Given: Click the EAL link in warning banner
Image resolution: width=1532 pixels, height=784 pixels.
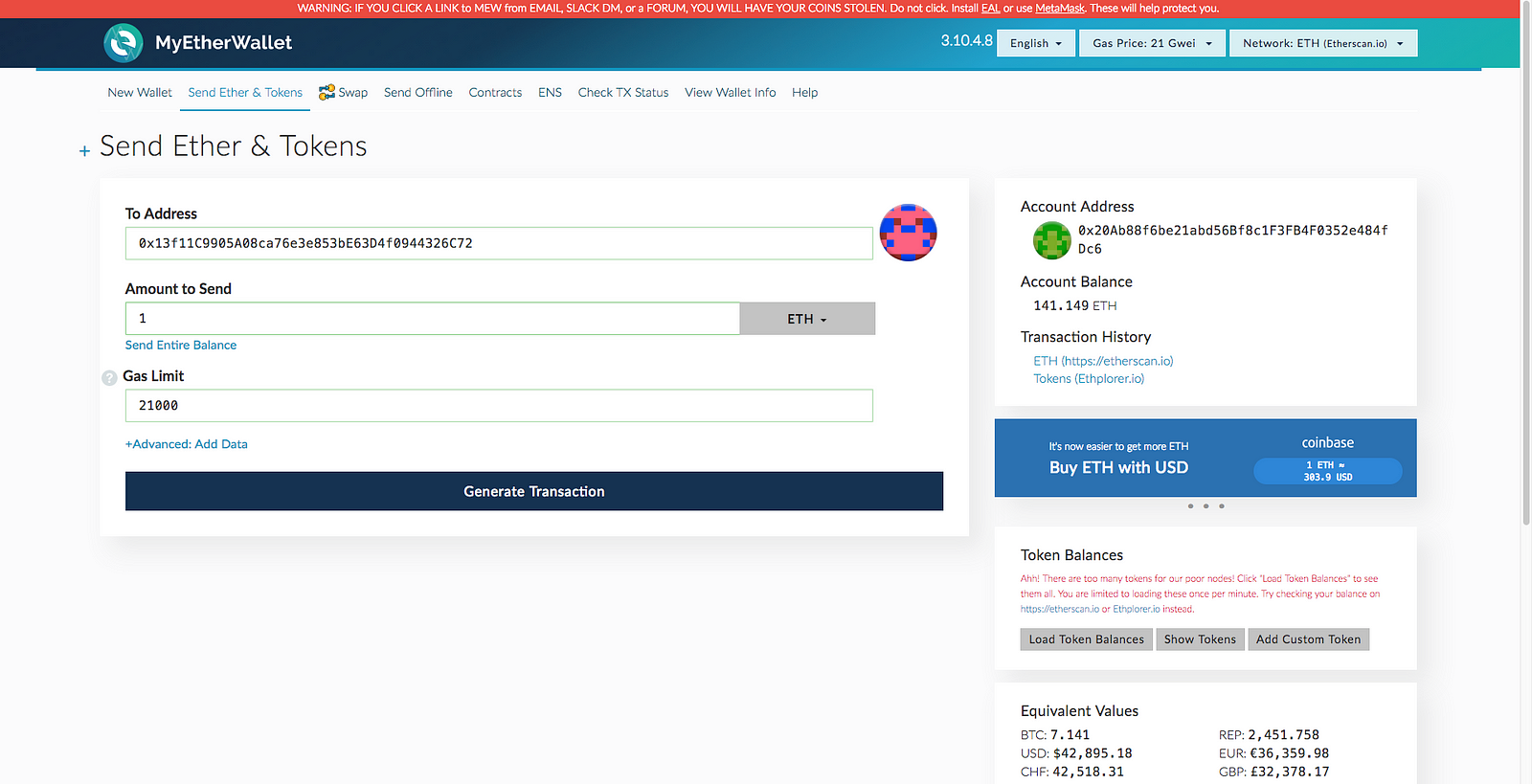Looking at the screenshot, I should click(990, 8).
